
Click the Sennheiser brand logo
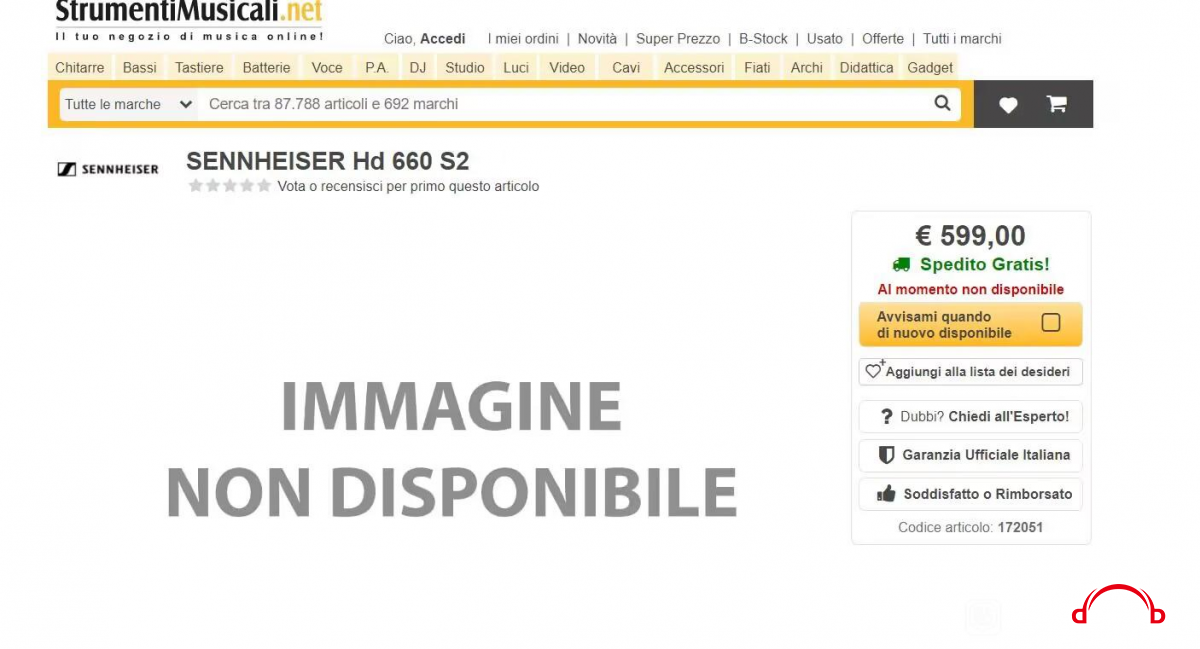pos(108,169)
